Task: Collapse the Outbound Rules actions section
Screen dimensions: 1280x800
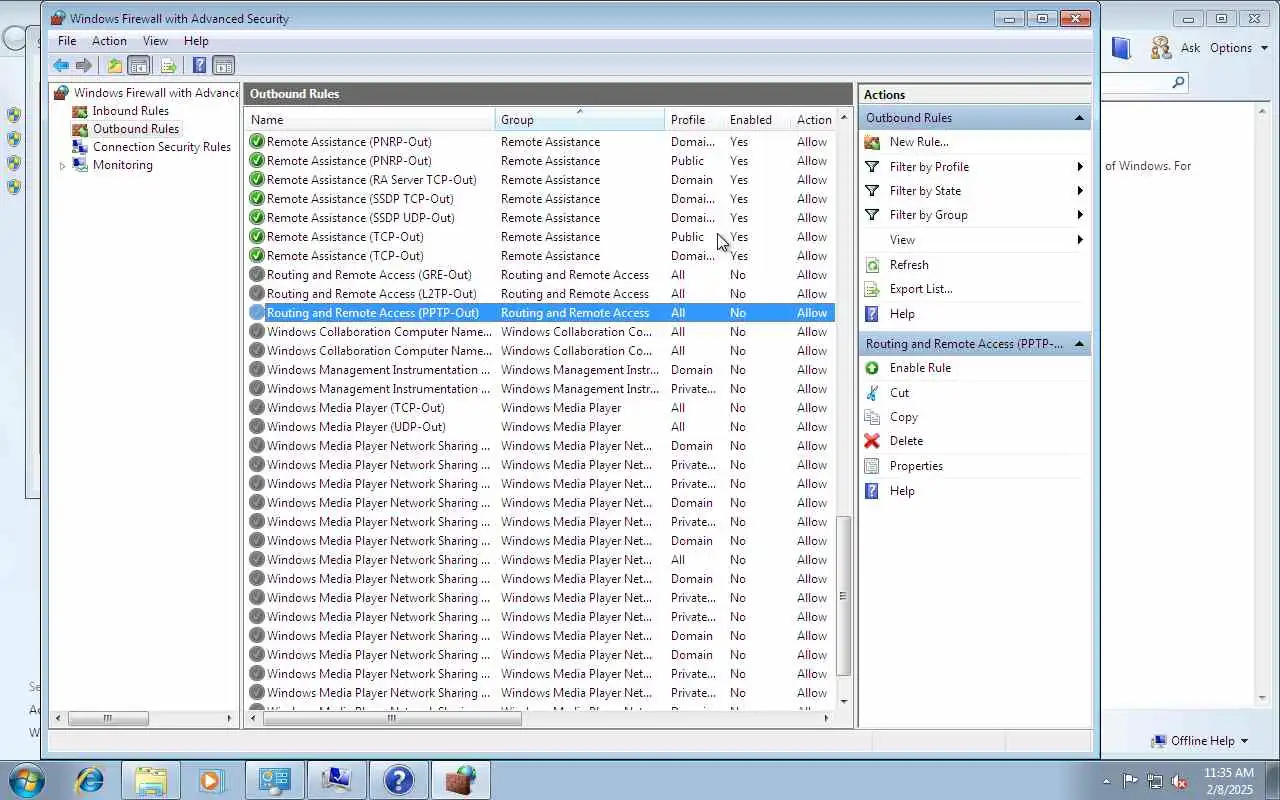Action: (1079, 118)
